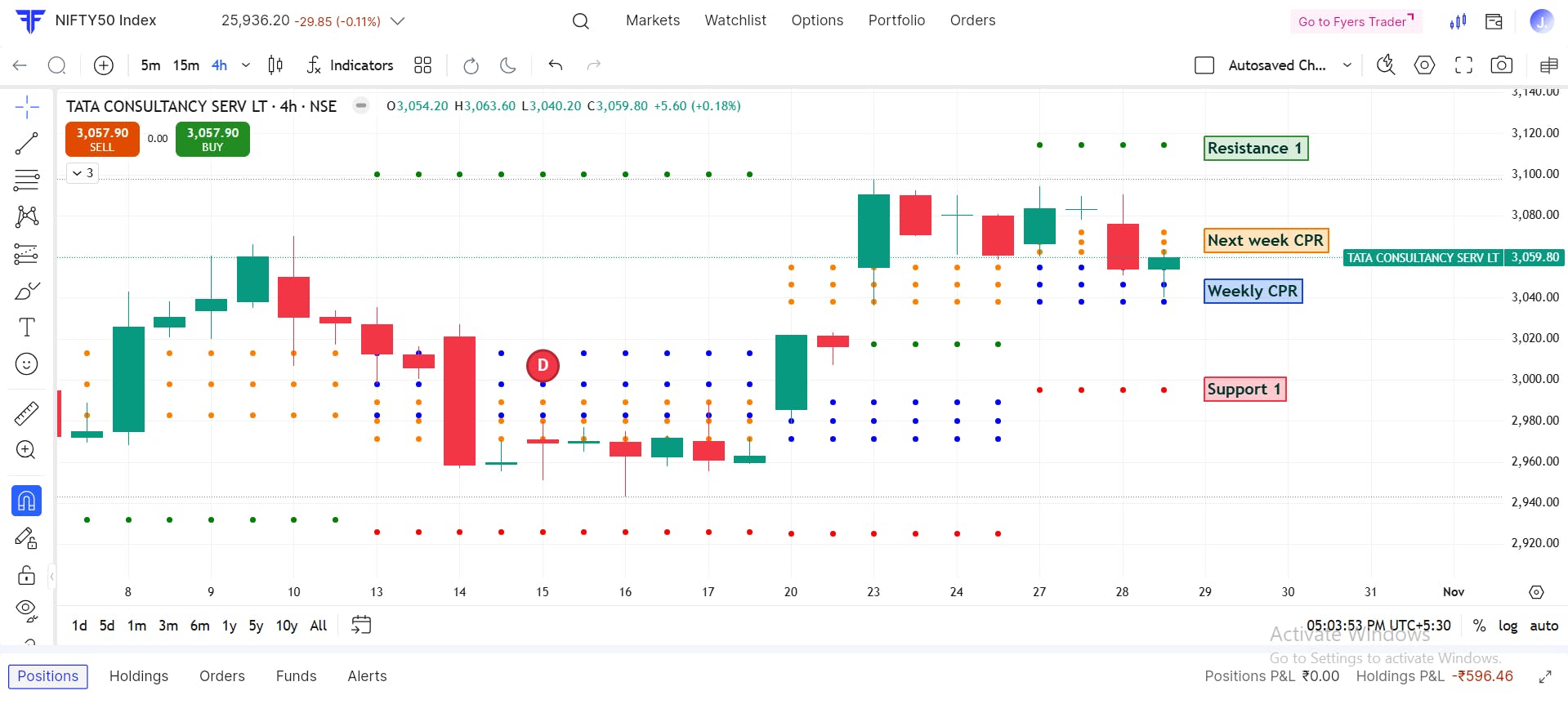1568x704 pixels.
Task: Select the ruler measure tool
Action: 27,413
